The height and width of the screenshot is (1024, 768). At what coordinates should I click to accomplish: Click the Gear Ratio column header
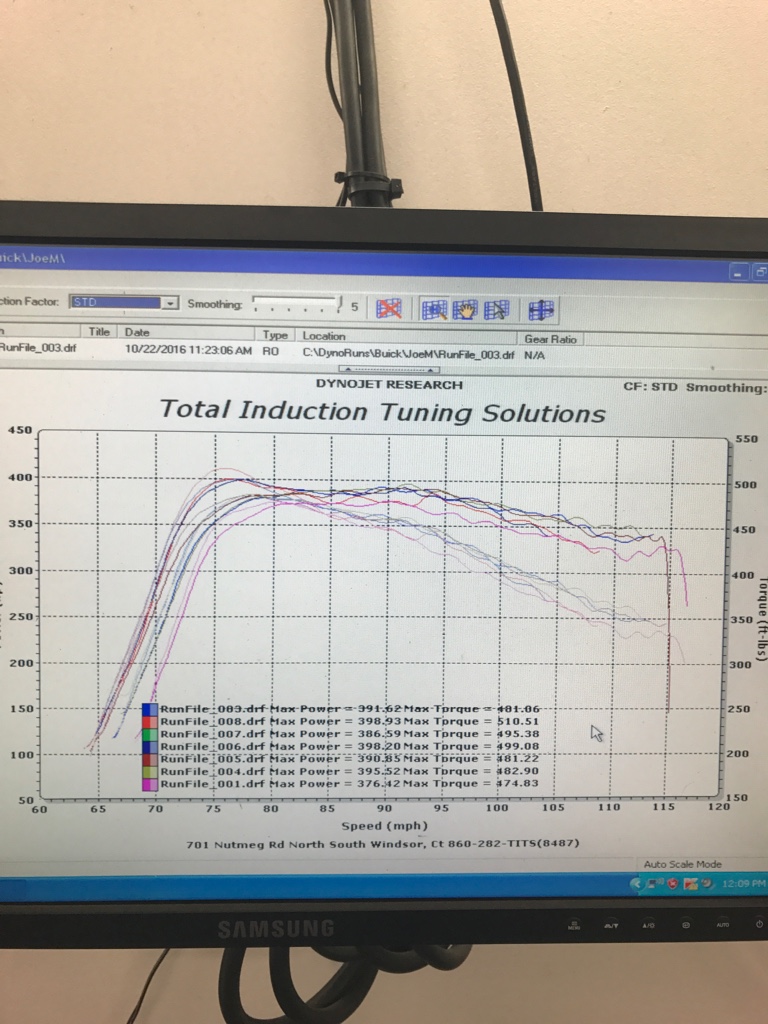[x=550, y=339]
